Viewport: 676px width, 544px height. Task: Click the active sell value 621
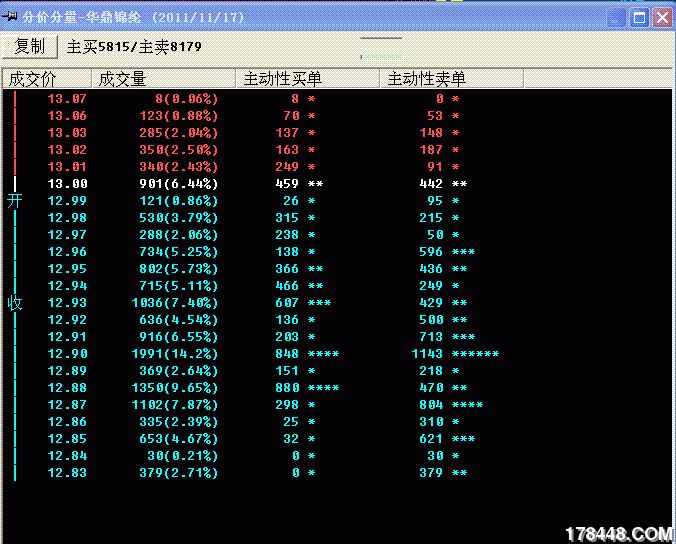(431, 439)
